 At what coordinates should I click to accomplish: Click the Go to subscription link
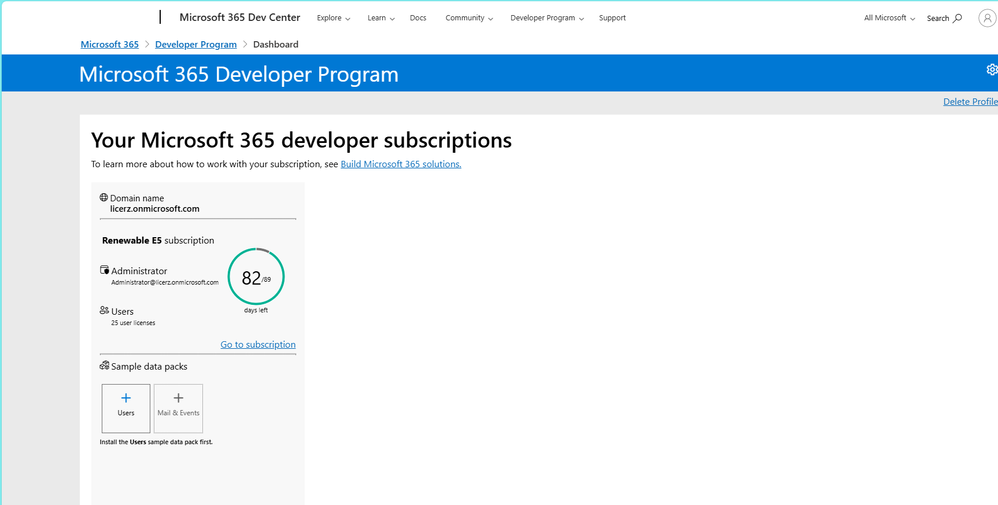tap(258, 345)
